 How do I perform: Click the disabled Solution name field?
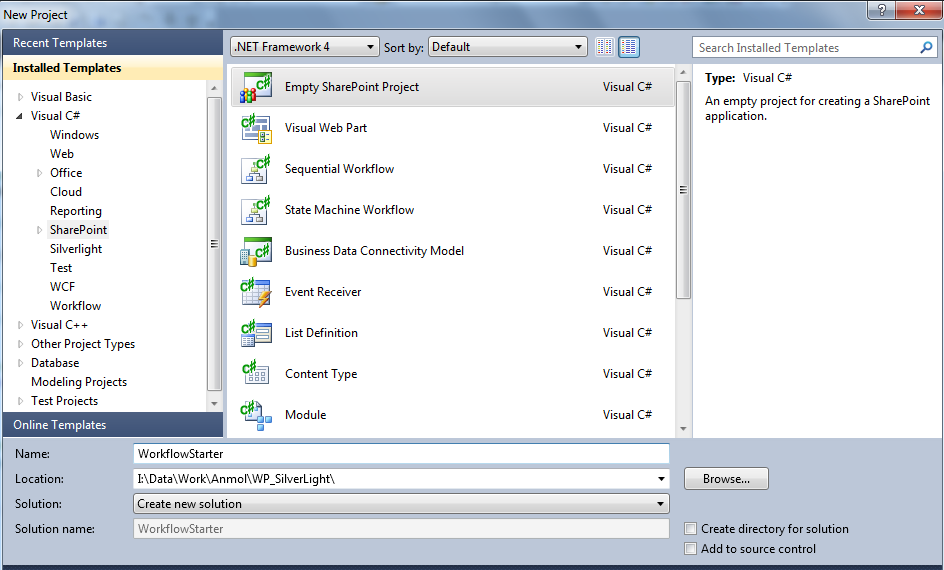pyautogui.click(x=401, y=528)
